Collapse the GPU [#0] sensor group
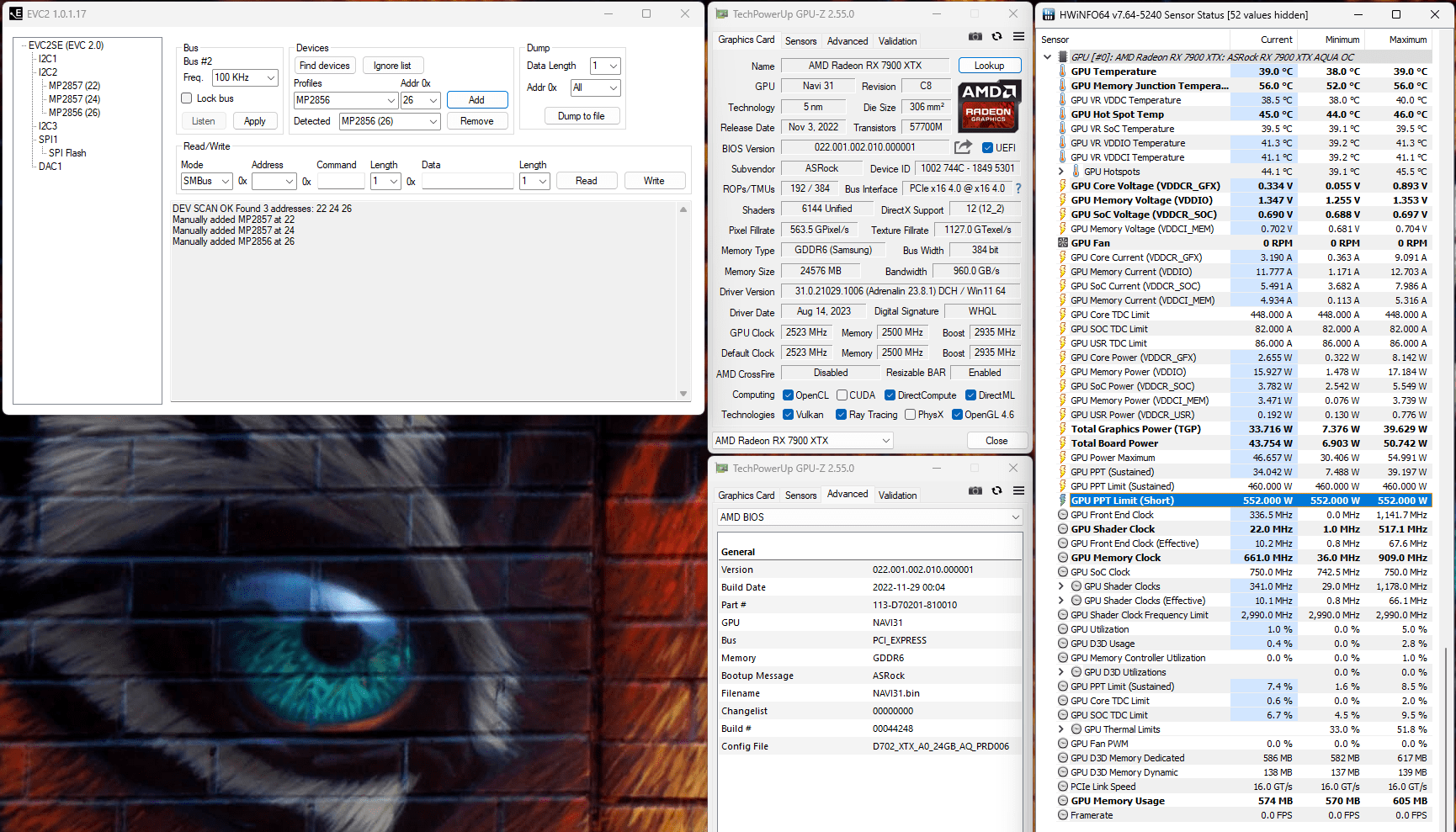The width and height of the screenshot is (1456, 832). click(1048, 57)
